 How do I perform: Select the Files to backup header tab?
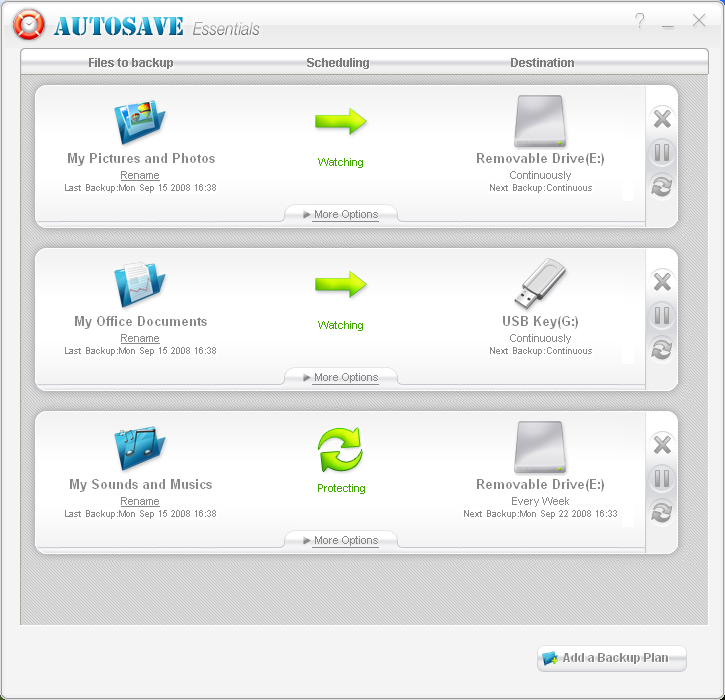click(x=130, y=63)
